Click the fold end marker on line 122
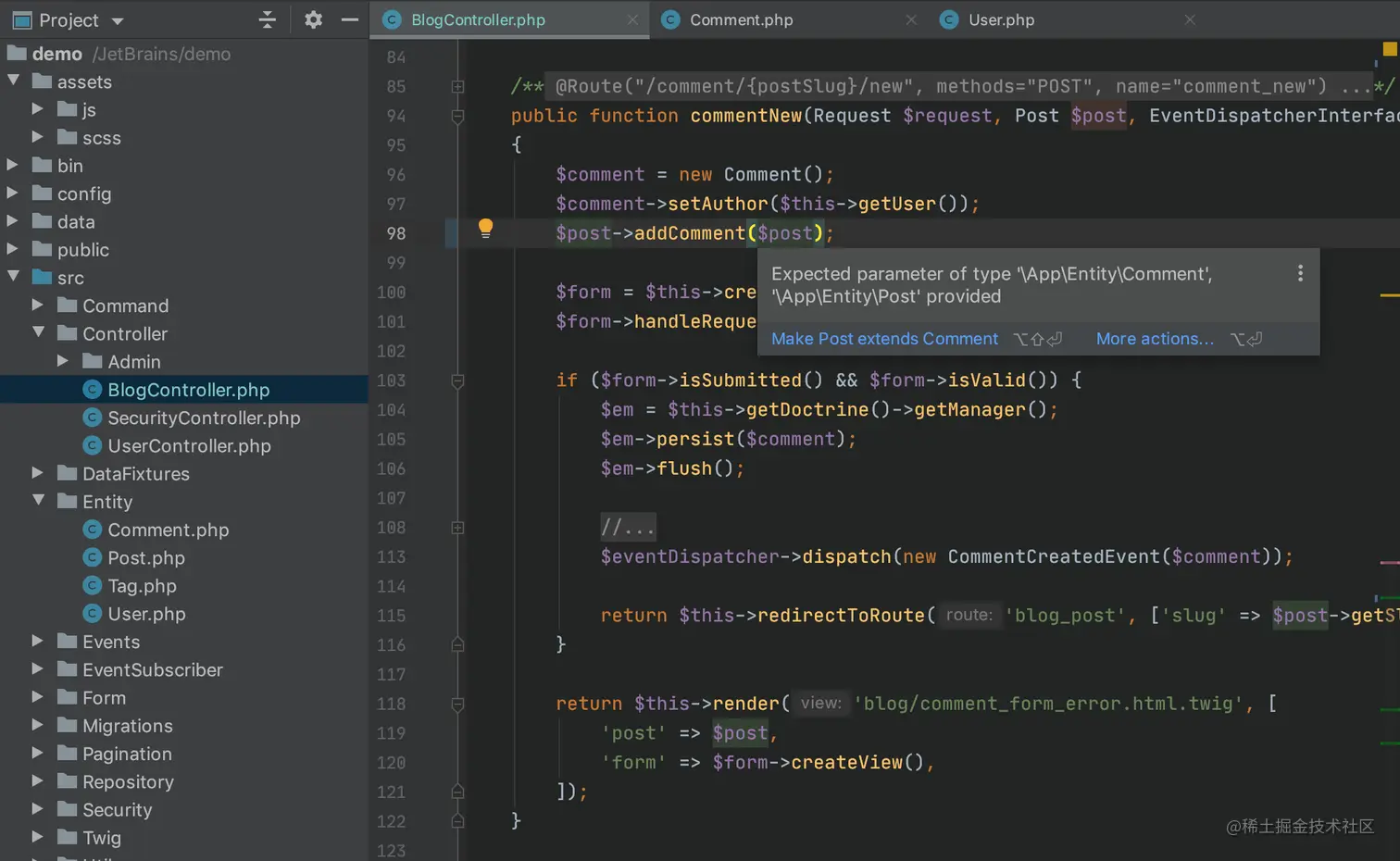The image size is (1400, 861). tap(457, 821)
